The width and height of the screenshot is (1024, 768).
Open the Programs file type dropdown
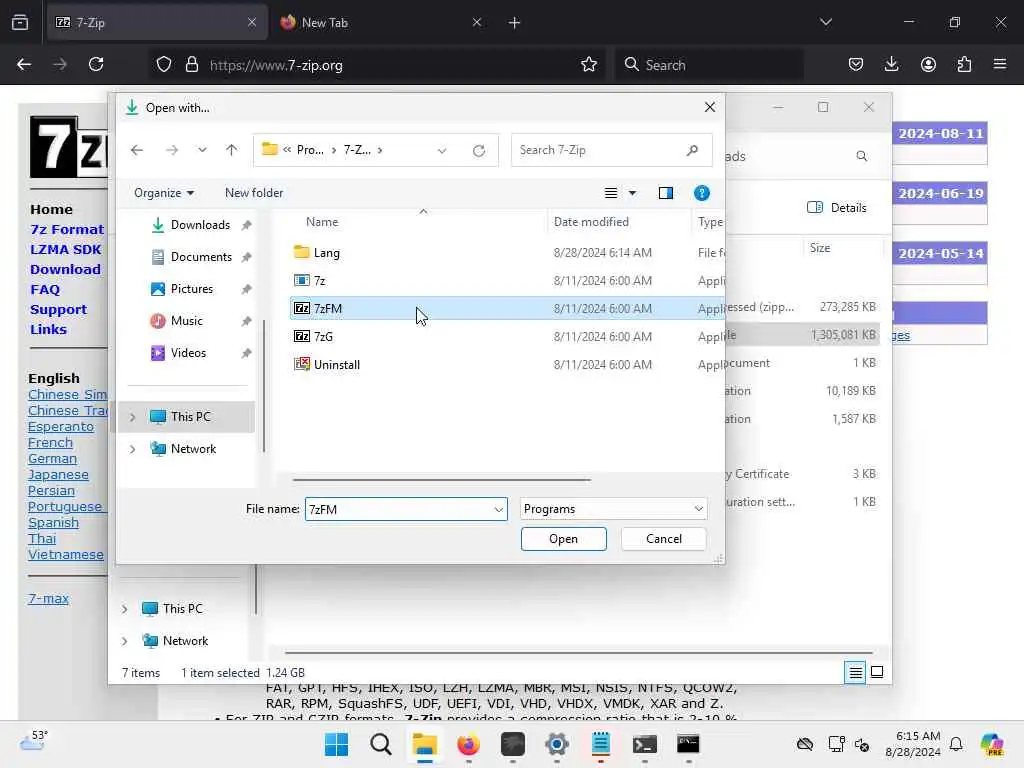point(613,509)
